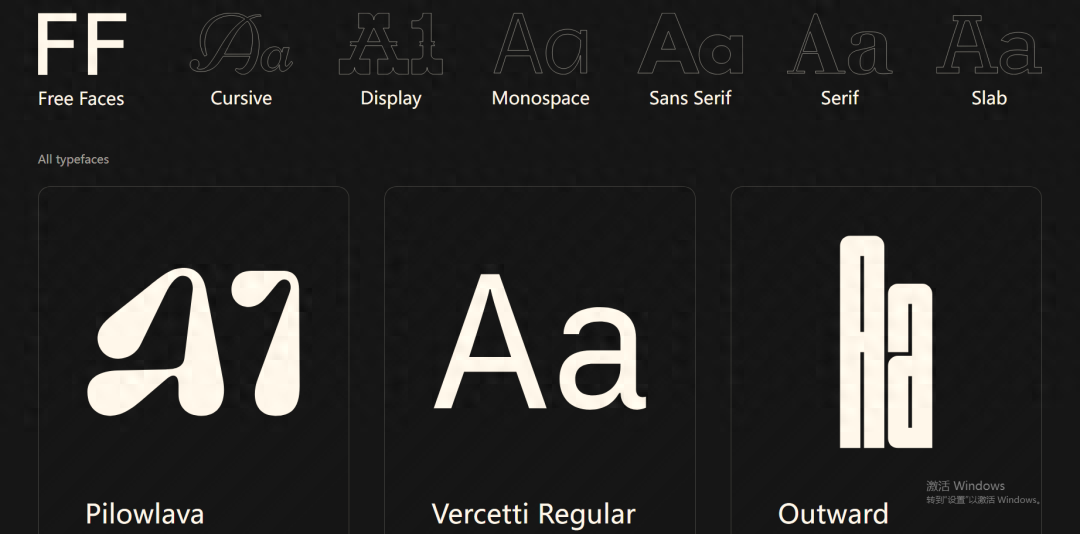Filter by the Monospace text label
This screenshot has height=534, width=1080.
[x=540, y=98]
